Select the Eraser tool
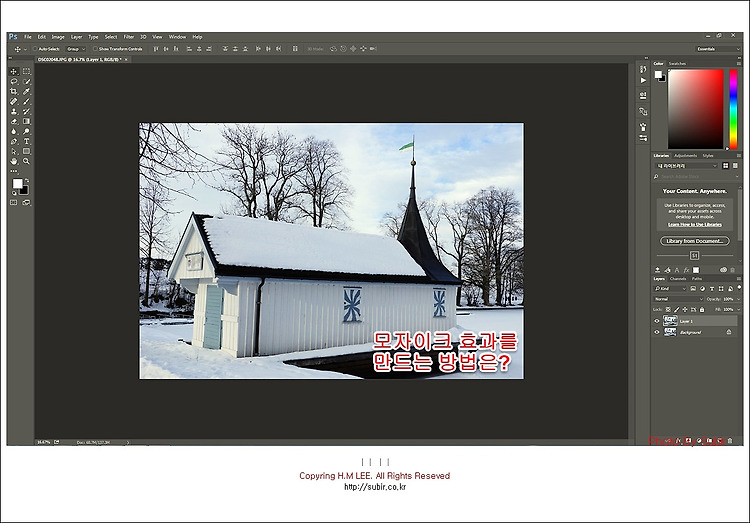This screenshot has height=523, width=750. (x=14, y=122)
